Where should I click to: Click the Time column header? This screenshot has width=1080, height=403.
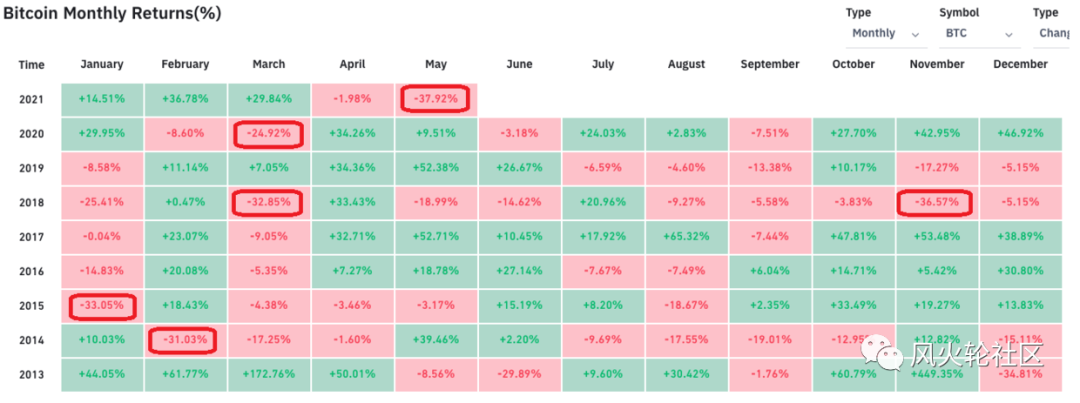click(x=31, y=65)
